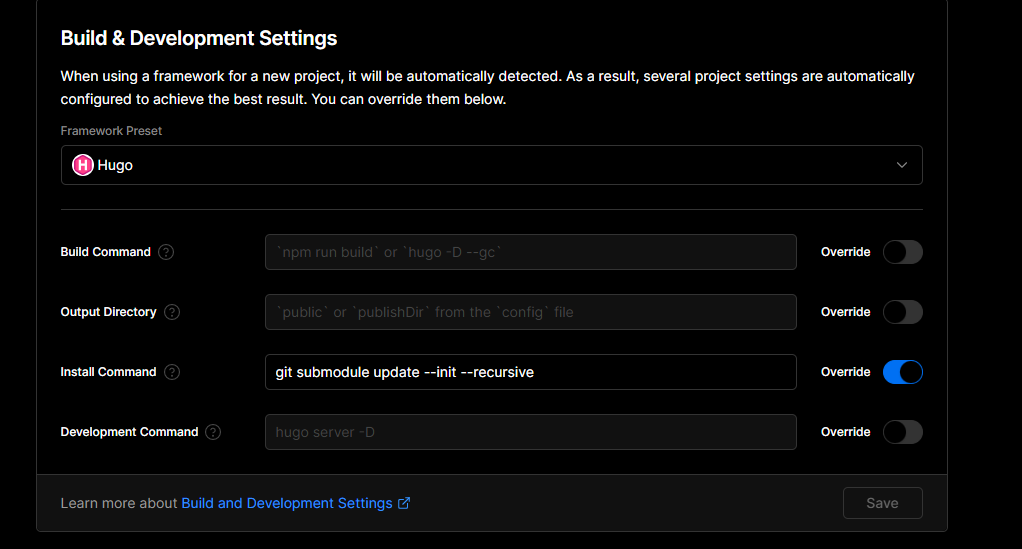Click the Development Command label
1022x549 pixels.
[129, 432]
